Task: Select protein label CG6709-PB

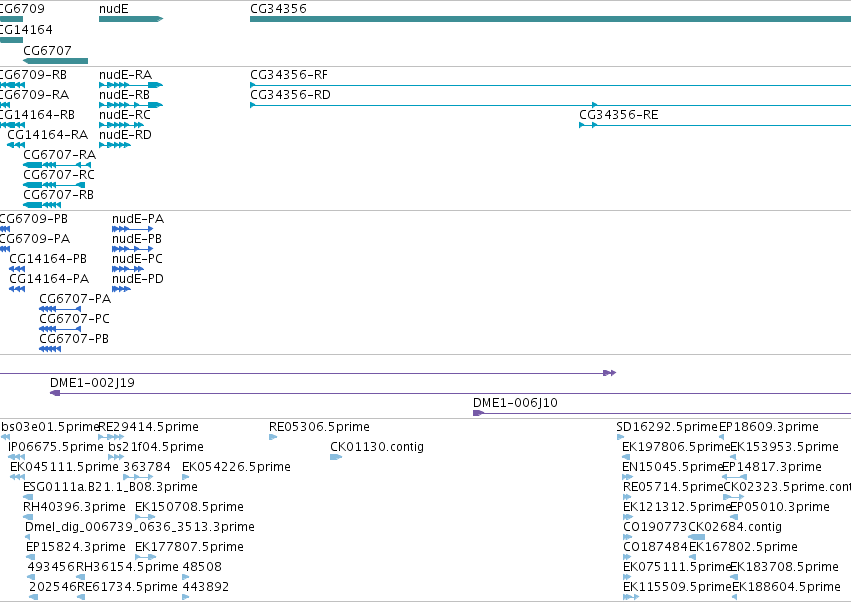Action: tap(33, 219)
